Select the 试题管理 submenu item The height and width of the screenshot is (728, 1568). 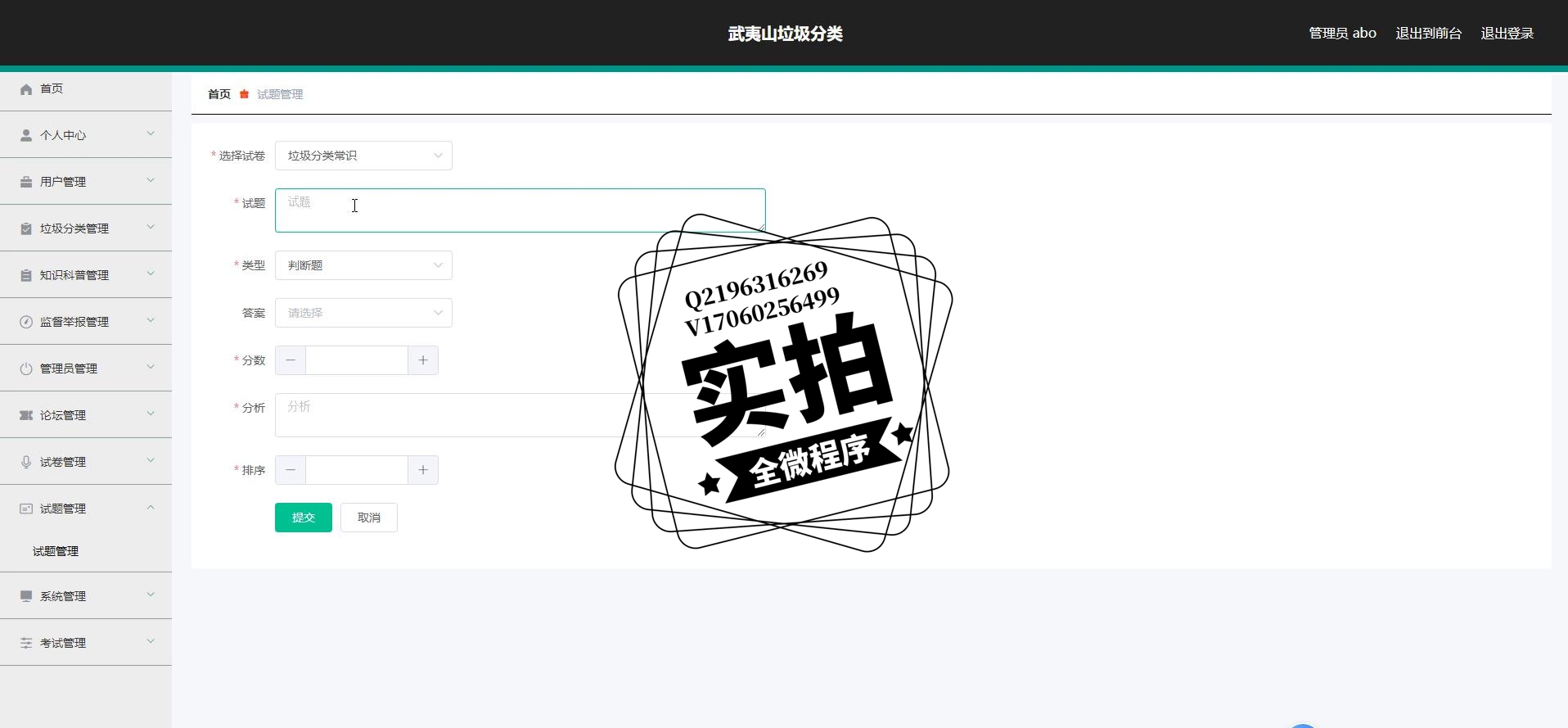86,551
